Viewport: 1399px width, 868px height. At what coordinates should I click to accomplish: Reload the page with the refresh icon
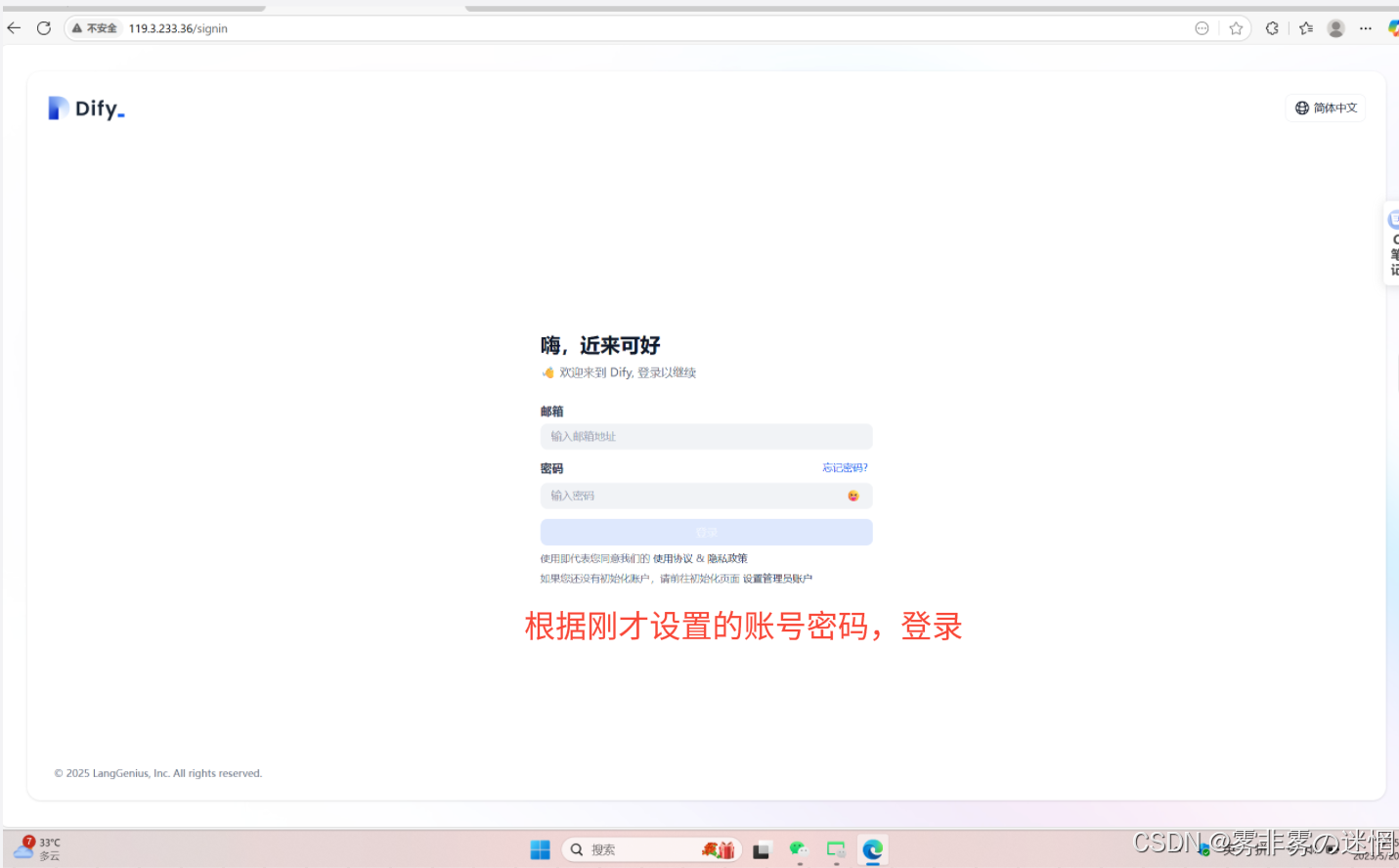tap(44, 28)
